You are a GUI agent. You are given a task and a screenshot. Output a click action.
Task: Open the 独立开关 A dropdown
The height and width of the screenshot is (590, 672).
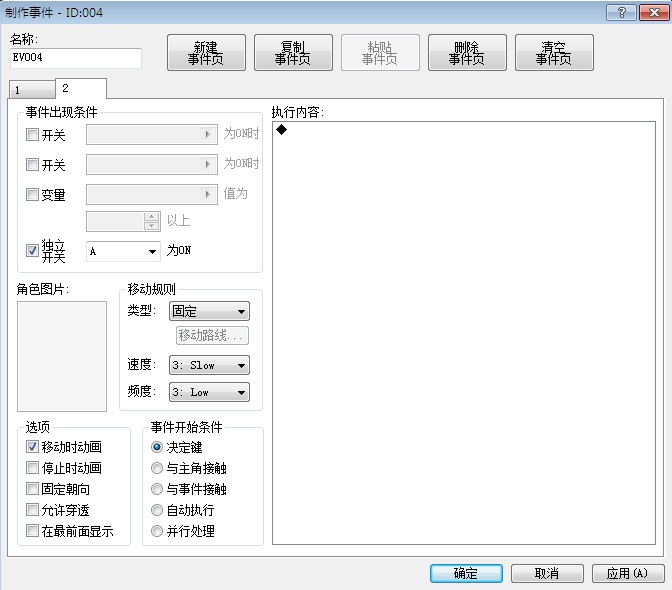click(x=123, y=252)
